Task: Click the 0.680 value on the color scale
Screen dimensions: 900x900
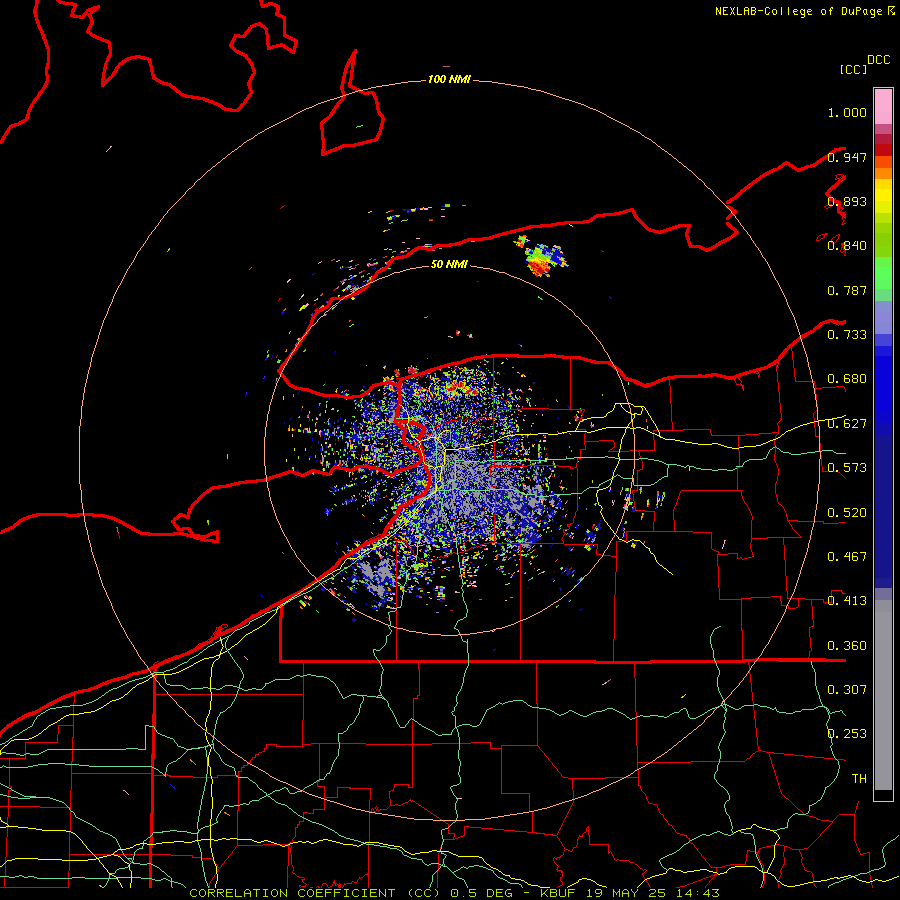Action: point(847,379)
